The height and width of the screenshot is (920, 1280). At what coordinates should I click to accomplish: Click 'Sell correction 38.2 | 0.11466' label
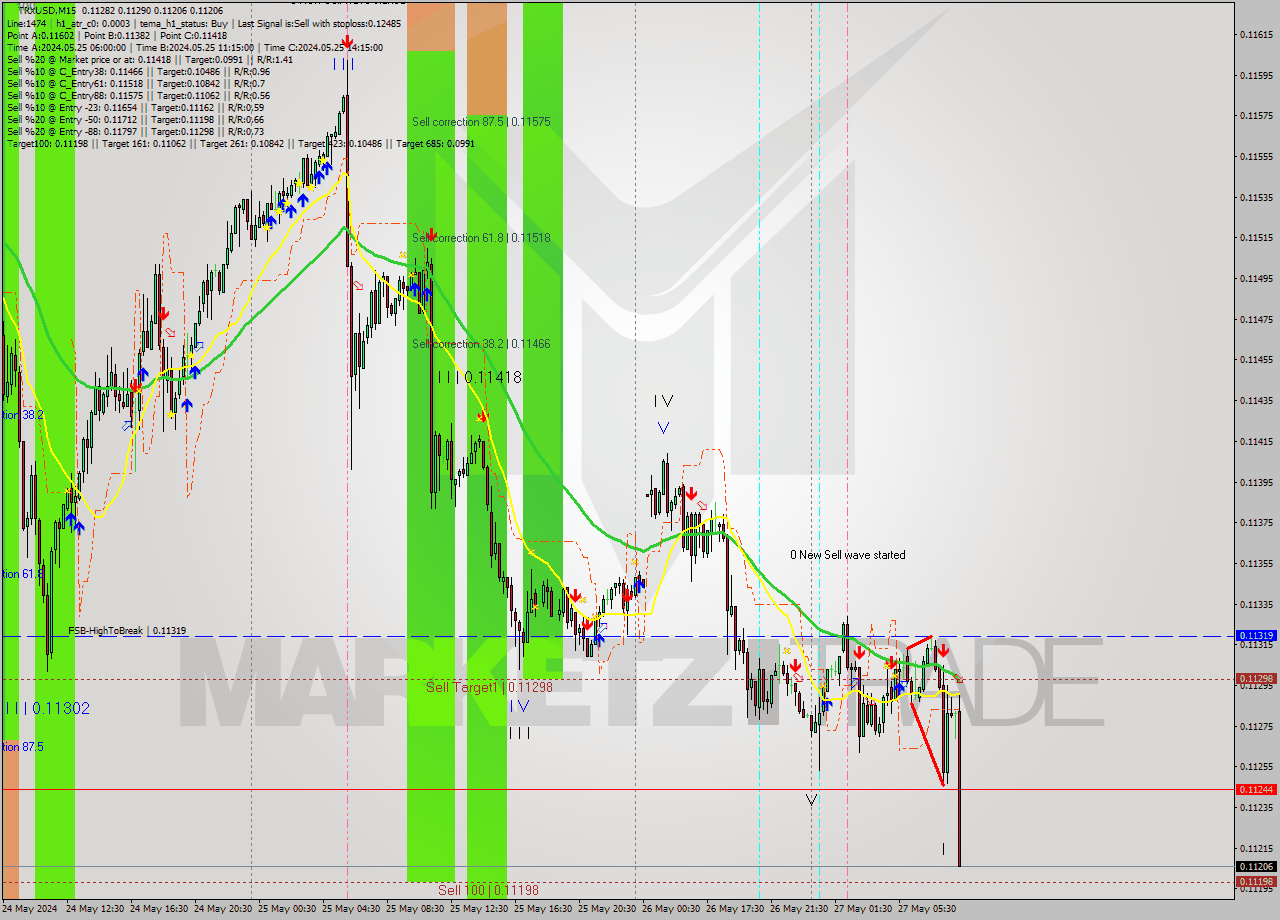(x=481, y=344)
